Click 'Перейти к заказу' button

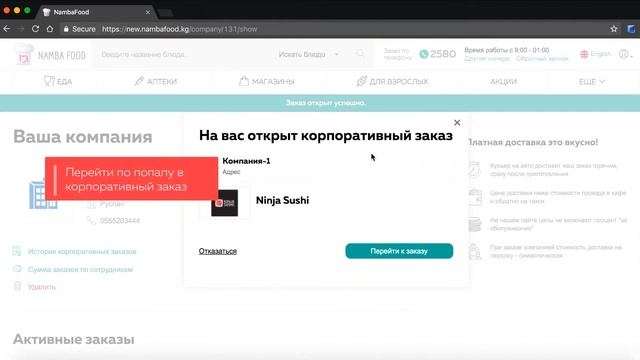tap(399, 251)
